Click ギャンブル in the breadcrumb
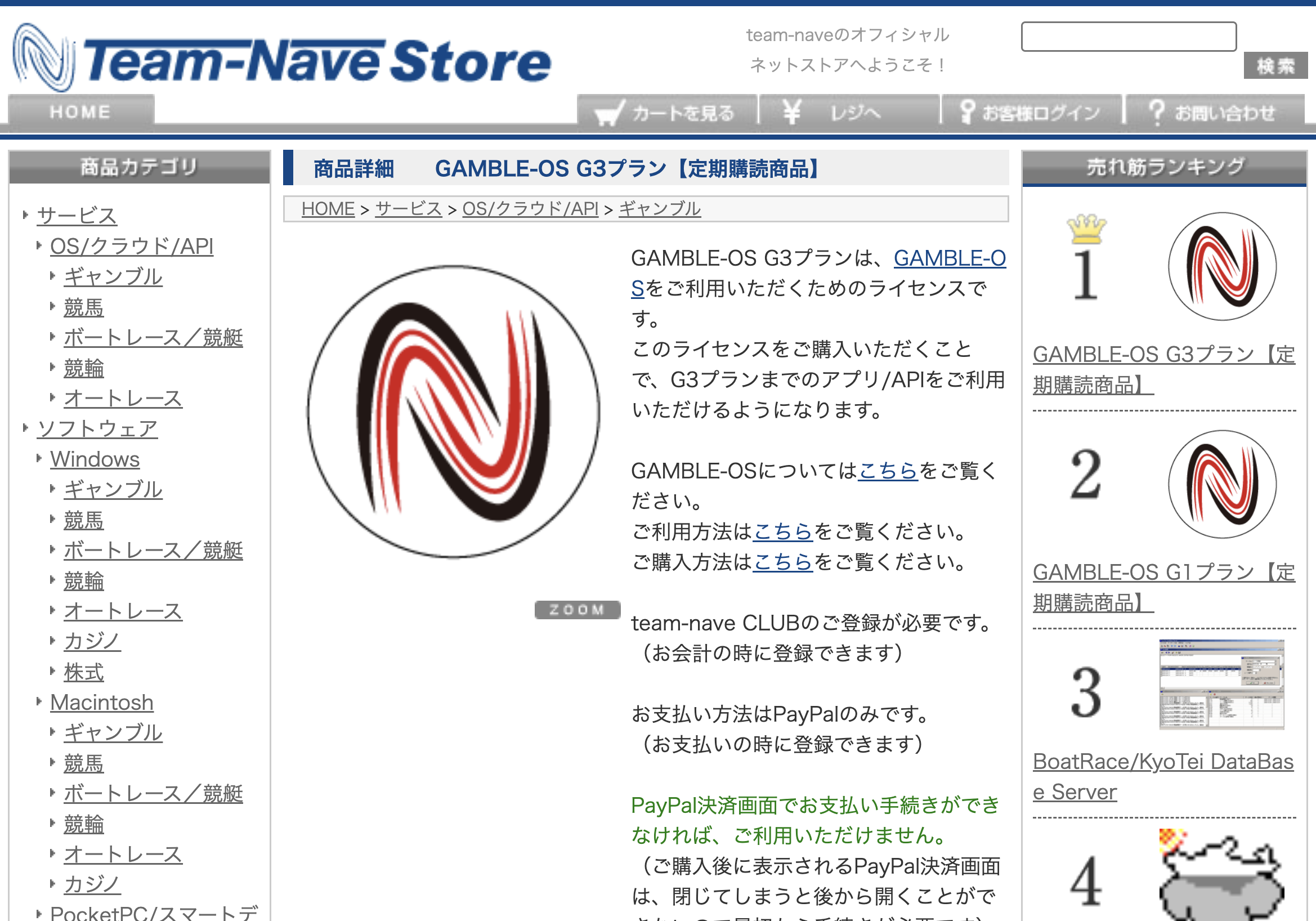Screen dimensions: 1316x921 pyautogui.click(x=659, y=209)
